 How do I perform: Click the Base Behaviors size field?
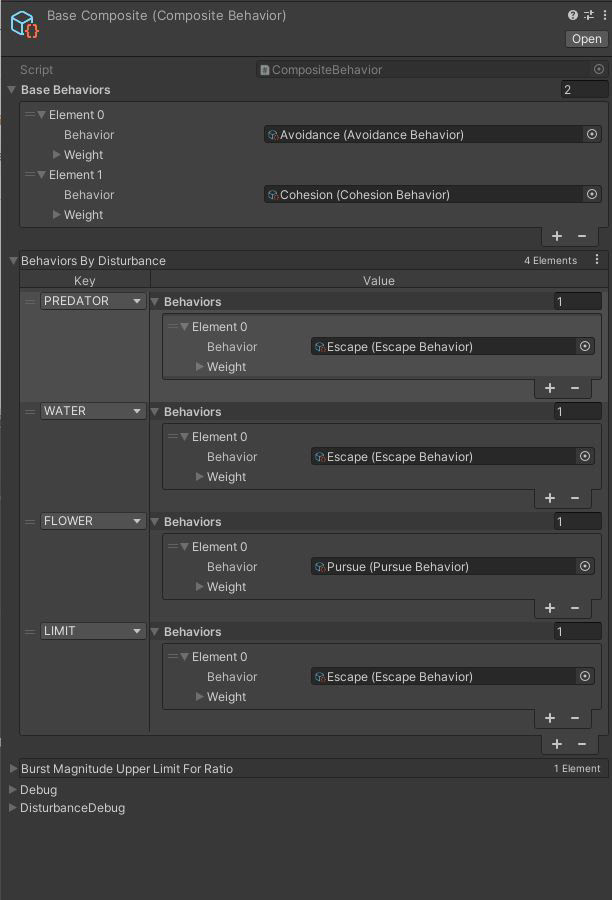point(584,90)
